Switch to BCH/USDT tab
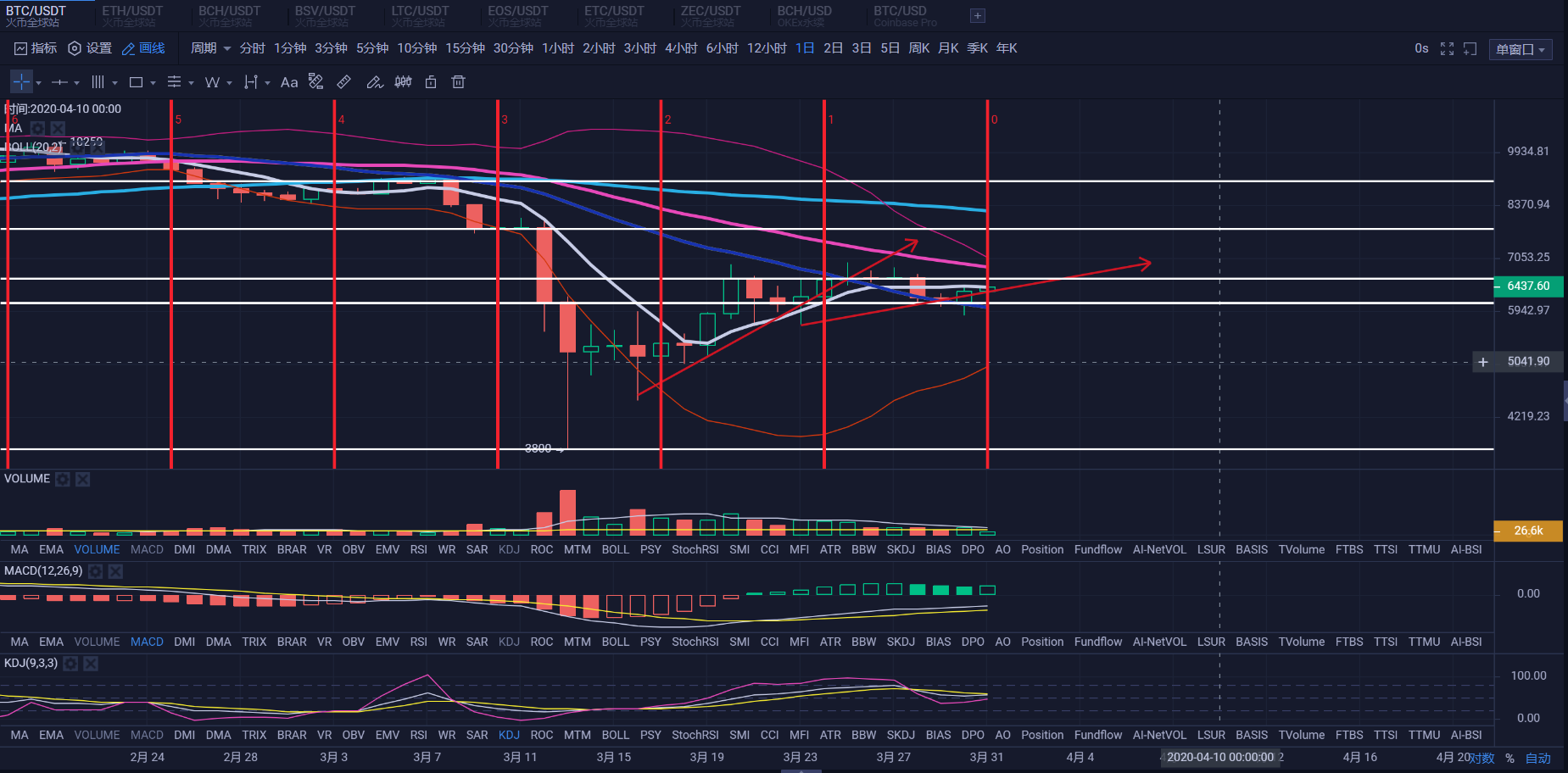This screenshot has height=773, width=1568. (229, 16)
